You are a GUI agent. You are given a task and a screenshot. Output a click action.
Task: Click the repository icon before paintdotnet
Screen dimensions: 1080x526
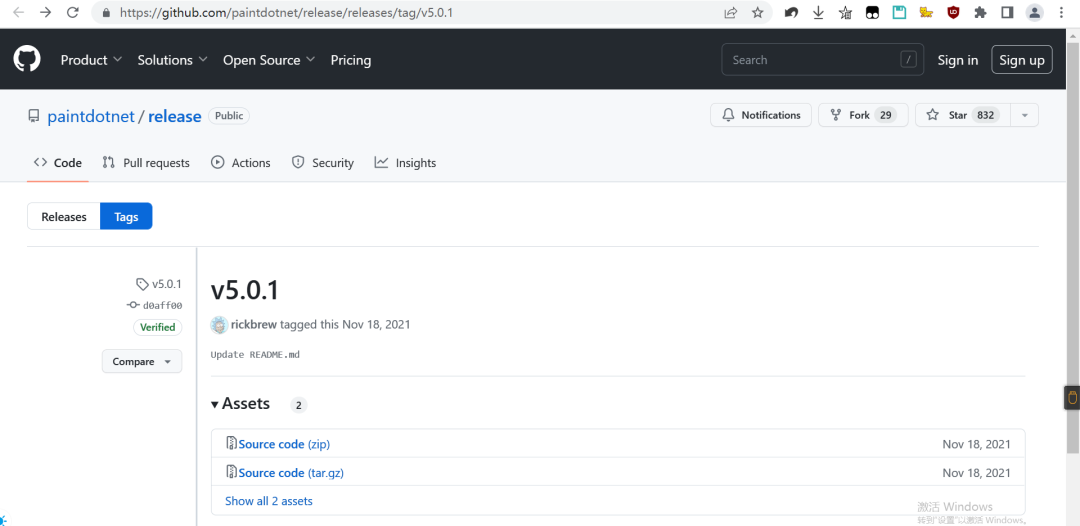(x=34, y=116)
